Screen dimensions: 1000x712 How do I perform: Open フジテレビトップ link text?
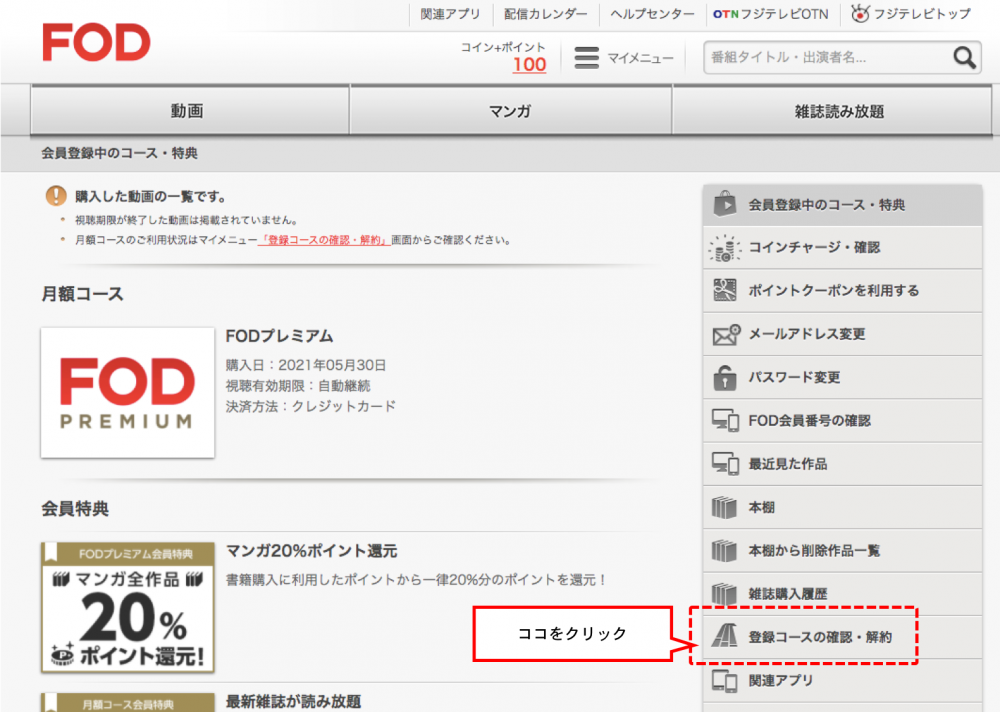(922, 14)
